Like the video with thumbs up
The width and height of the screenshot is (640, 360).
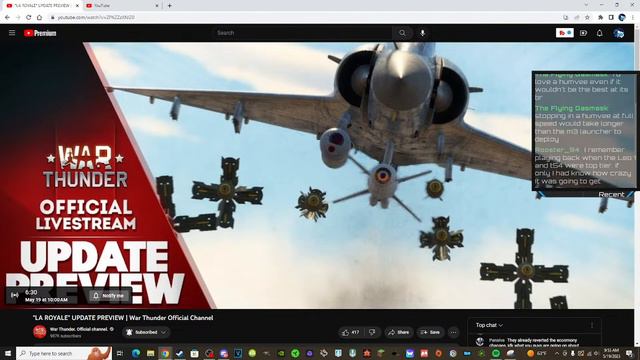[350, 332]
